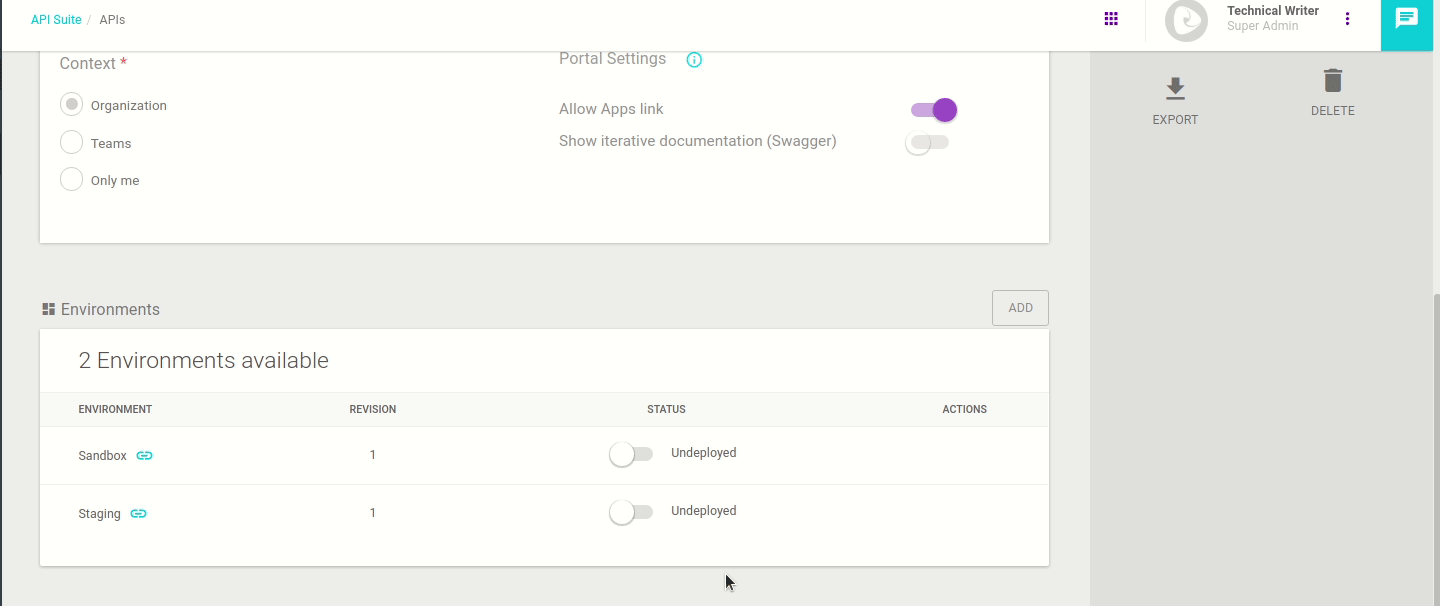Click the Delete trash icon
1440x606 pixels.
pyautogui.click(x=1332, y=81)
